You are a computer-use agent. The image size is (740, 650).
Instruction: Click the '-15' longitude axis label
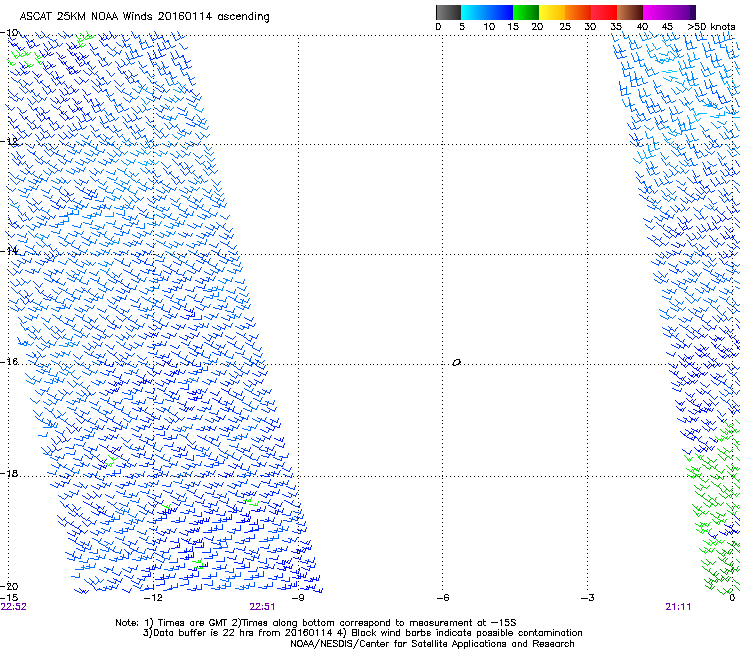click(x=9, y=598)
